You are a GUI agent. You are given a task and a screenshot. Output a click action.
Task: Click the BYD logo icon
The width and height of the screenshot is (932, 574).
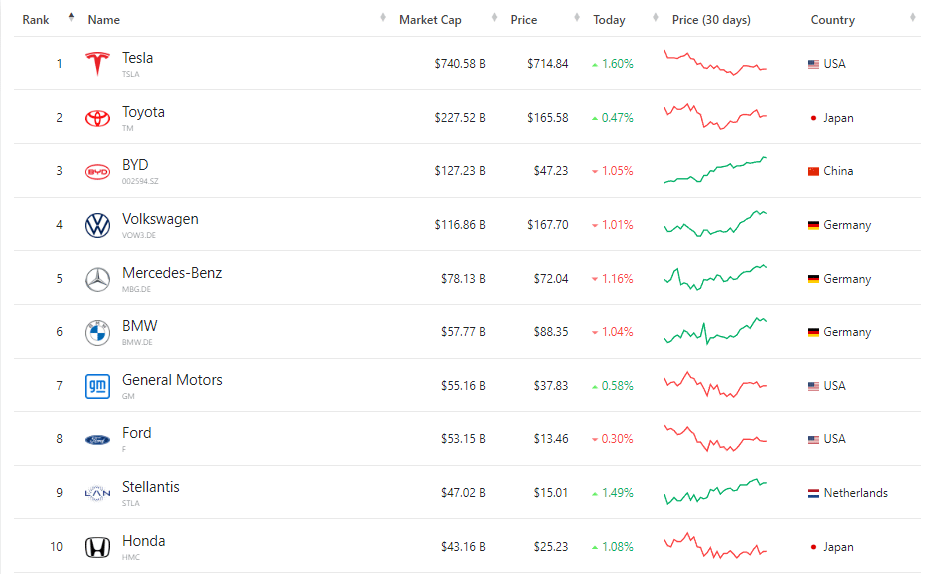[97, 171]
